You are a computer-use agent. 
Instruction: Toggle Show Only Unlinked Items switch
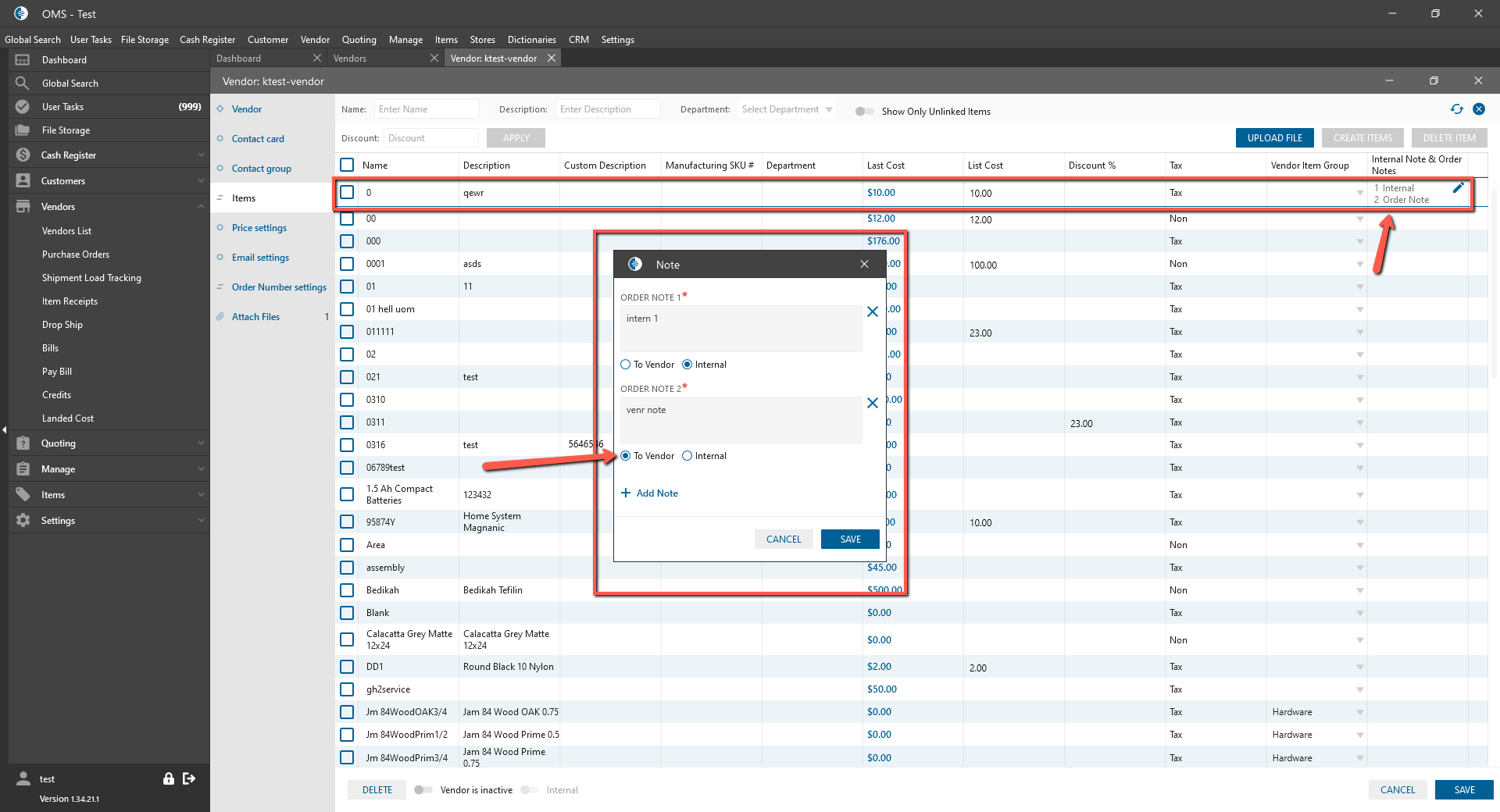[864, 112]
